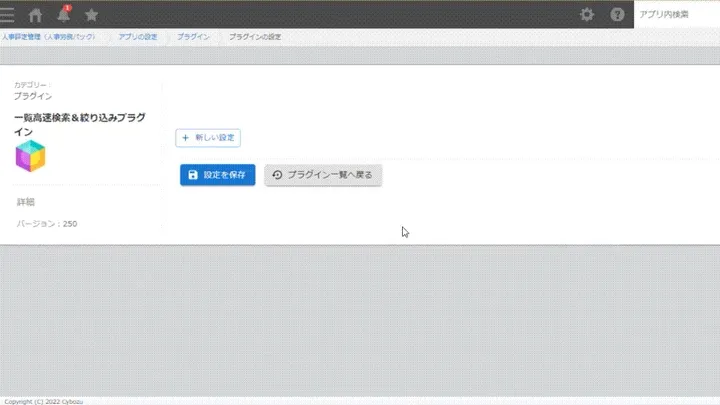Click the plugin title 一覧高速検索＆絞り込みプラグイン
Image resolution: width=720 pixels, height=405 pixels.
(x=80, y=124)
